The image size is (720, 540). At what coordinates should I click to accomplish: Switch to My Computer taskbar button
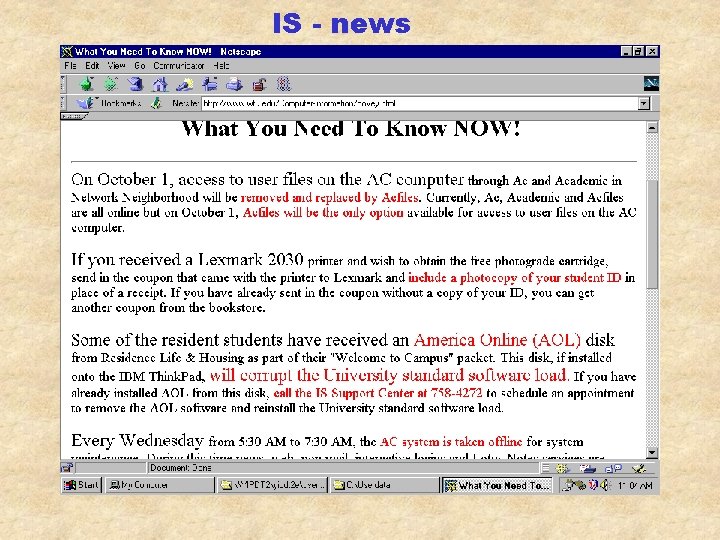tap(160, 485)
